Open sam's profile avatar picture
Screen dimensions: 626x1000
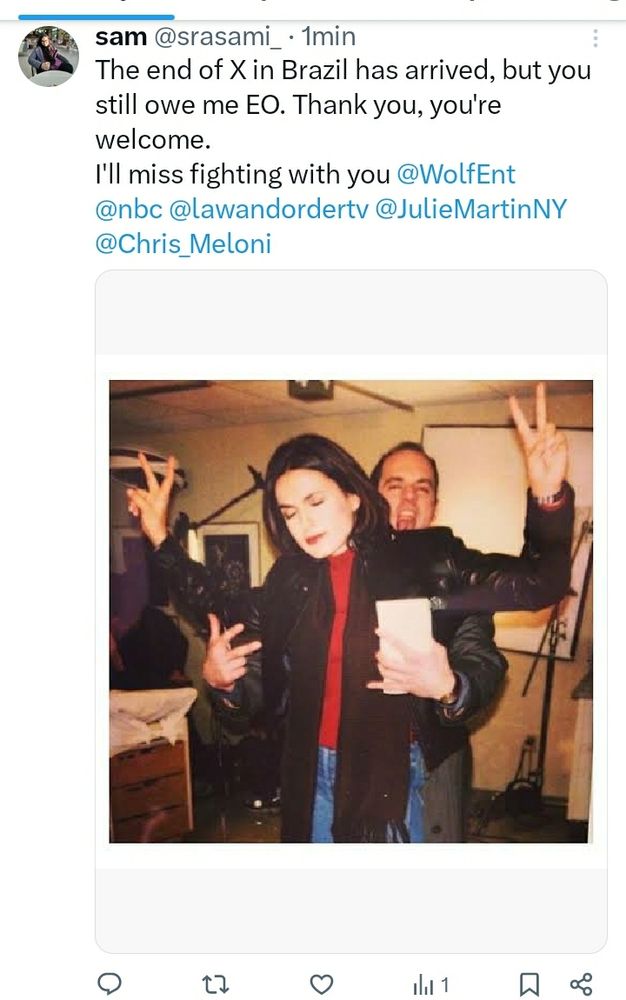click(x=48, y=56)
